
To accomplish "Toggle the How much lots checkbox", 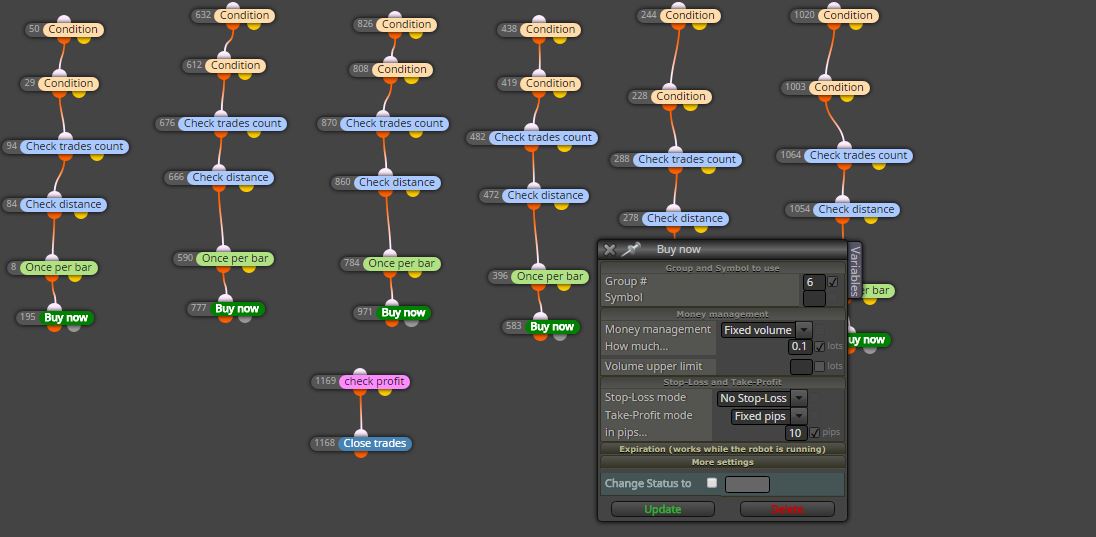I will coord(820,346).
